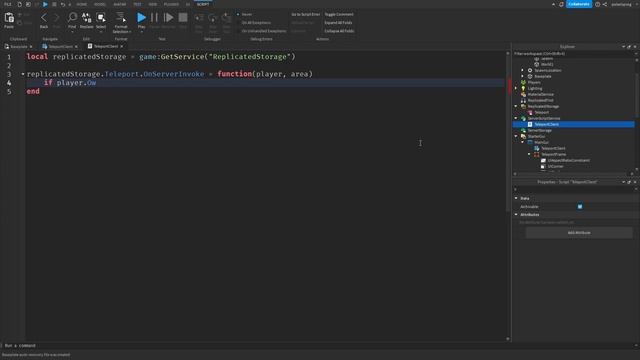Open the Find dropdown arrow
The image size is (640, 360).
click(72, 32)
